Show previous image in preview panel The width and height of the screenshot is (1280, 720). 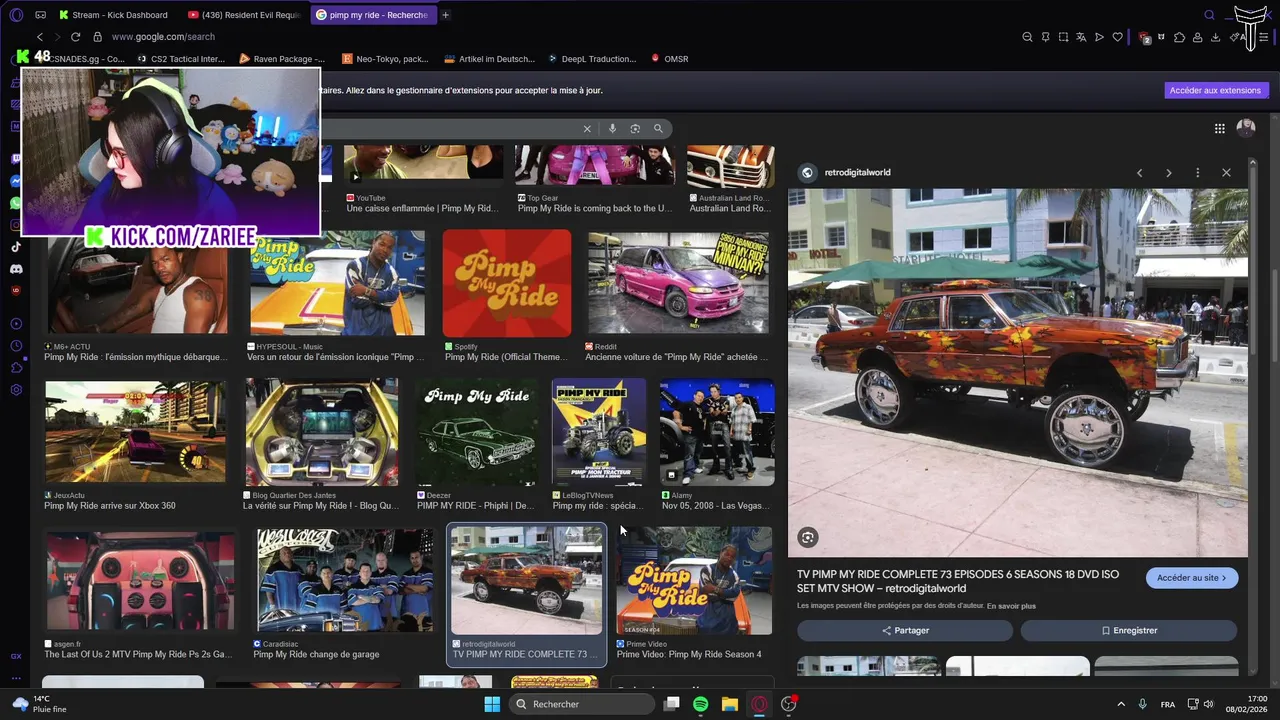click(x=1139, y=173)
